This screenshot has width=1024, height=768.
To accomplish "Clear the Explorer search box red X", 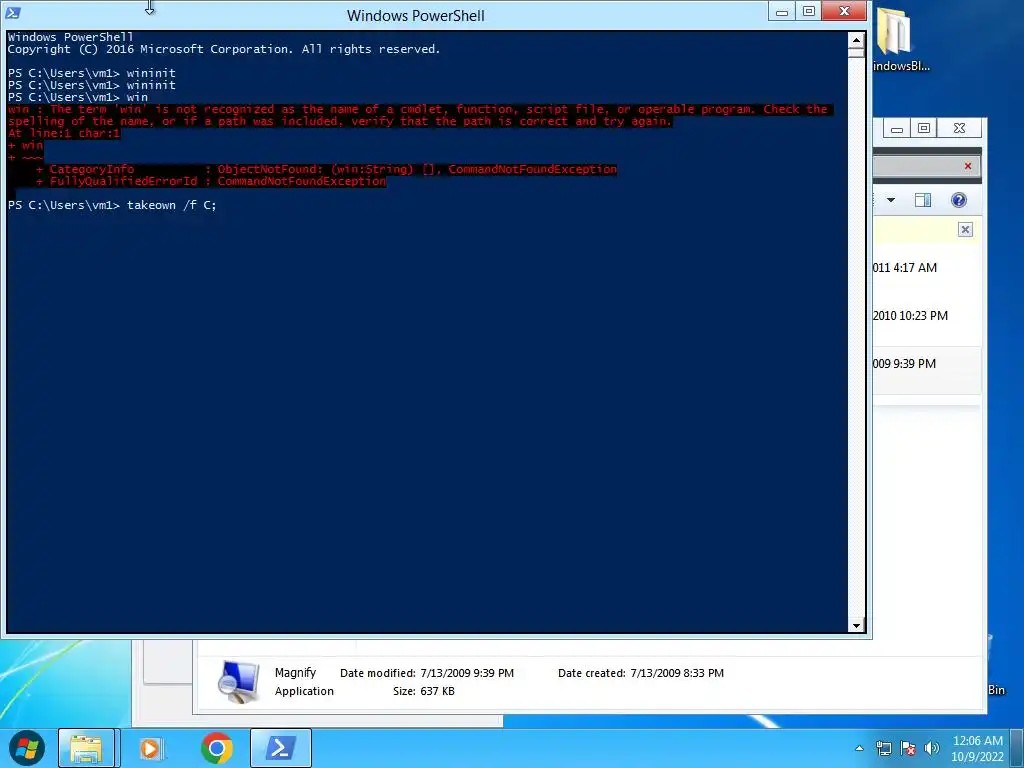I will 968,166.
